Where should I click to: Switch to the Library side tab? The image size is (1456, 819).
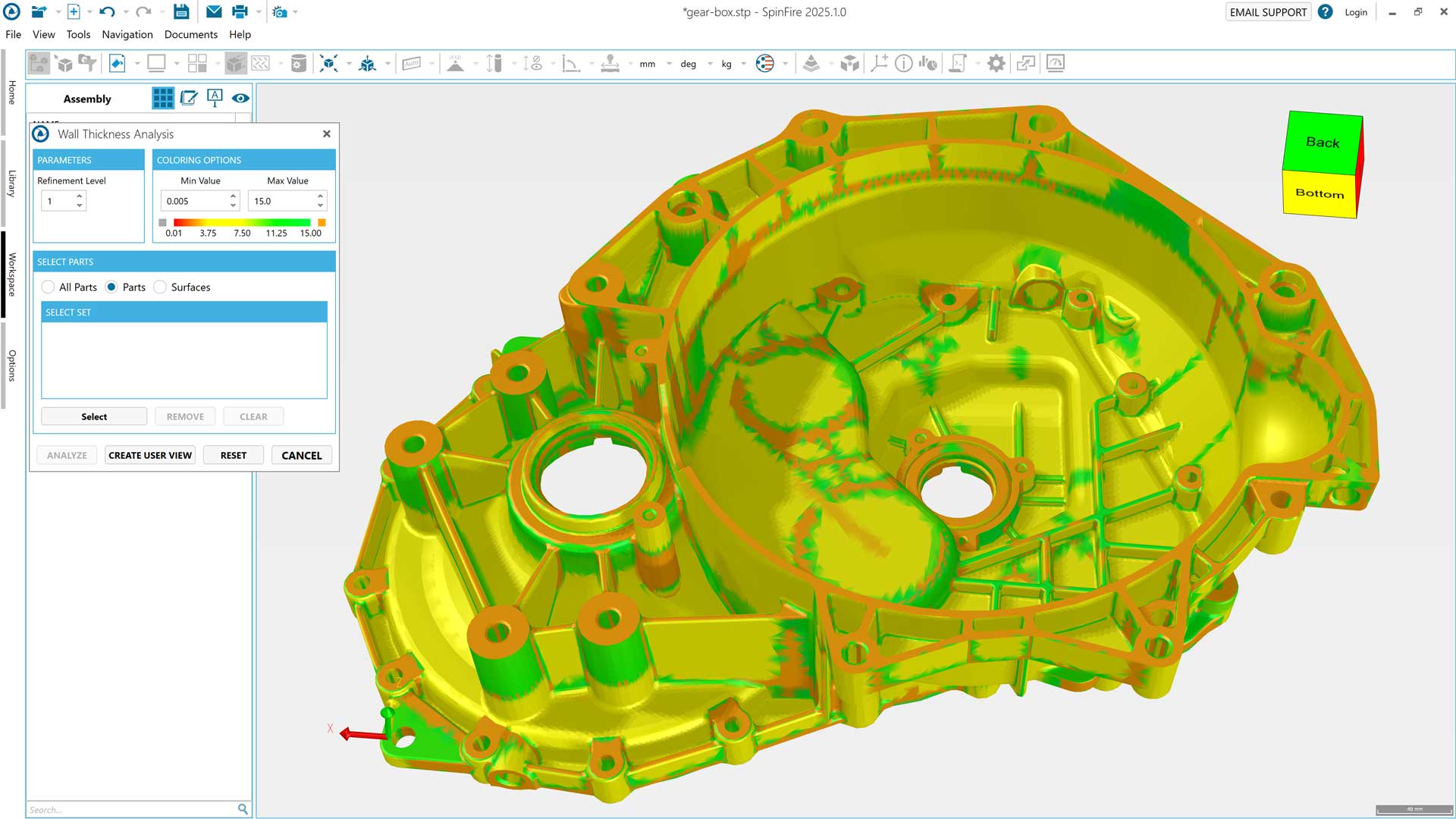coord(12,184)
